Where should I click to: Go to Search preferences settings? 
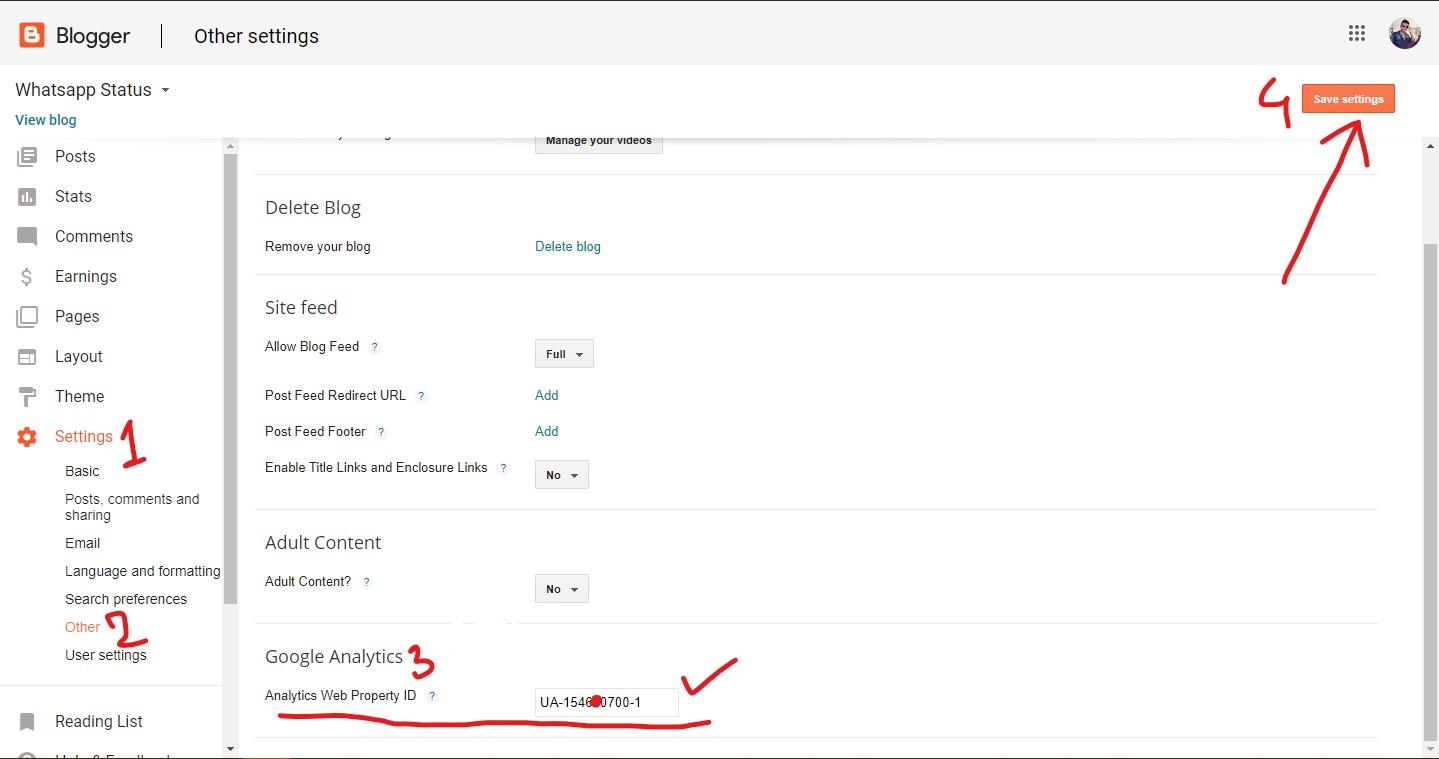point(126,599)
